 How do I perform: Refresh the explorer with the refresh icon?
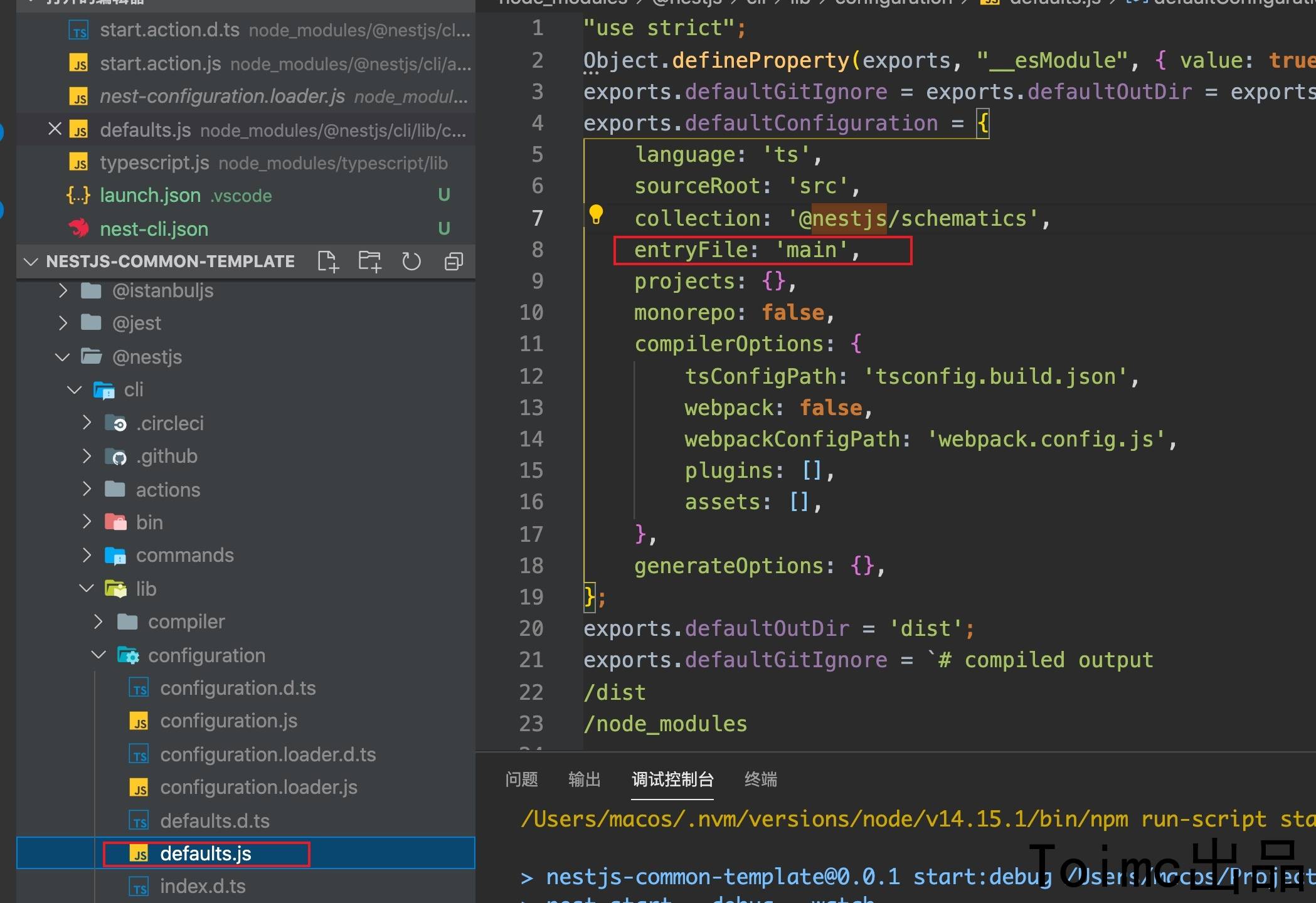411,261
